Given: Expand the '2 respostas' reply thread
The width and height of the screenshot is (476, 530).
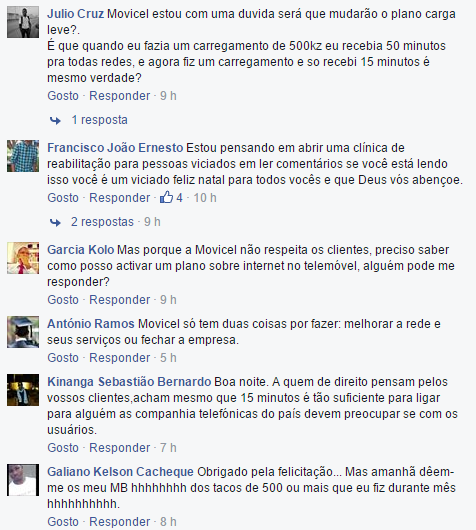Looking at the screenshot, I should click(x=102, y=222).
